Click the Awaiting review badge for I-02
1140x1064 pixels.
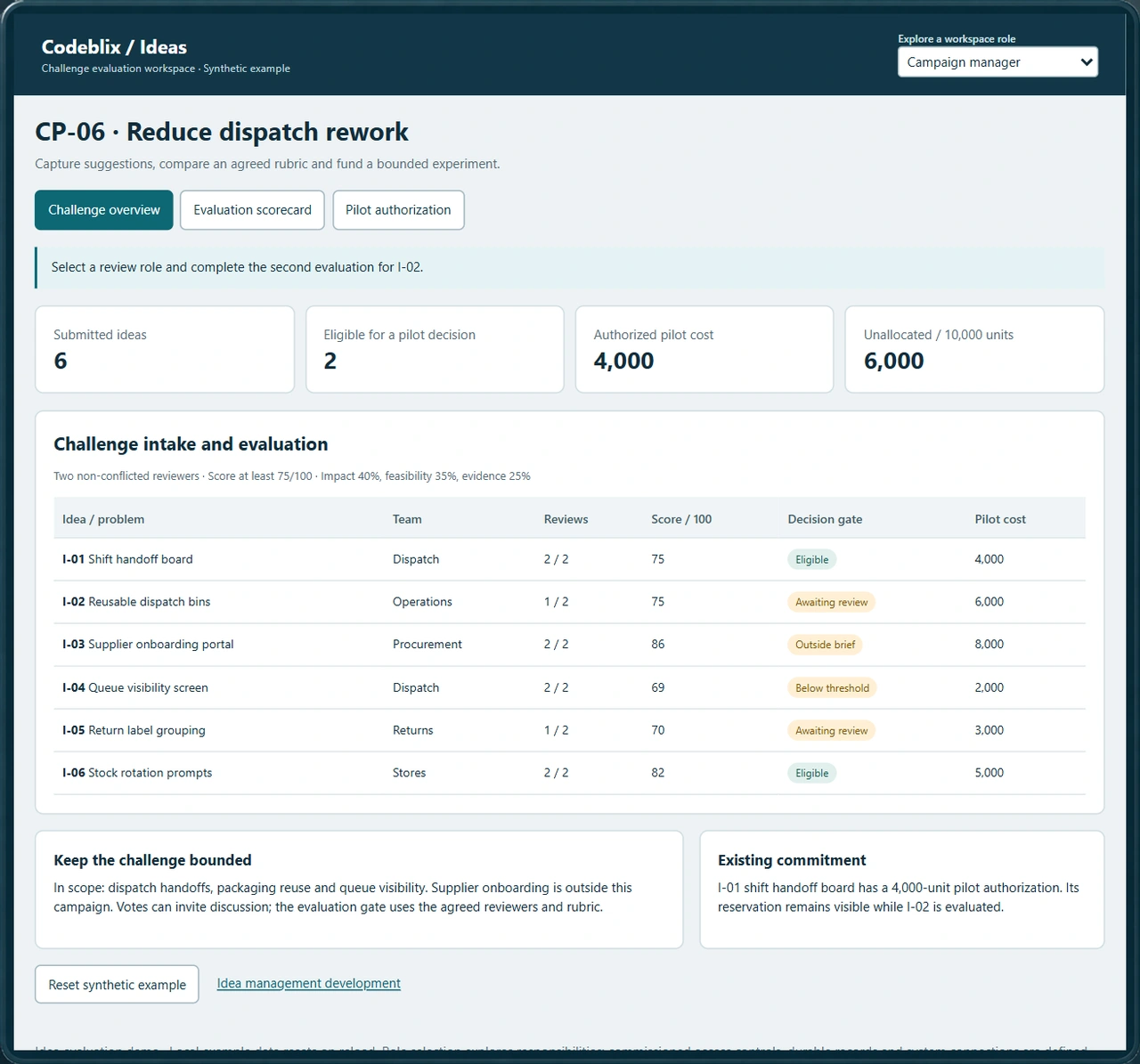pyautogui.click(x=831, y=602)
